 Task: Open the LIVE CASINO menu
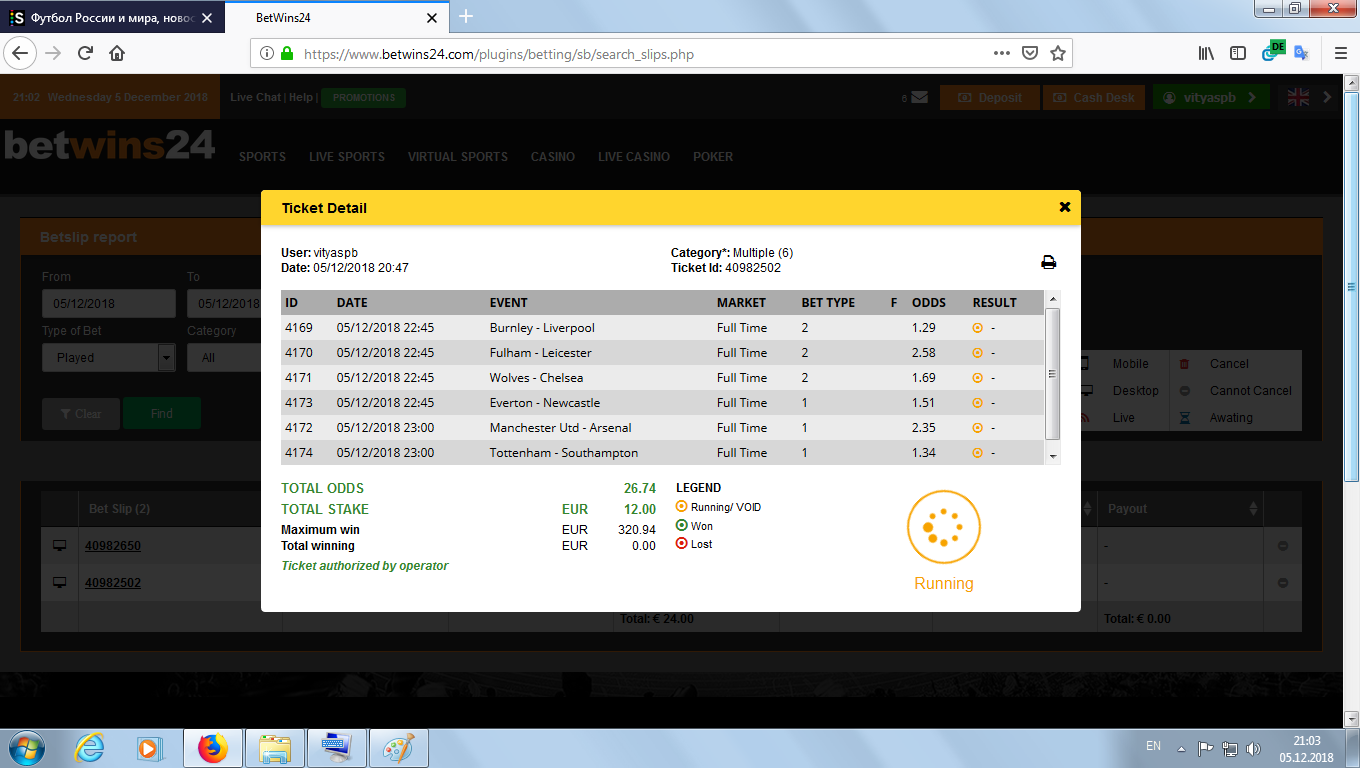tap(634, 157)
